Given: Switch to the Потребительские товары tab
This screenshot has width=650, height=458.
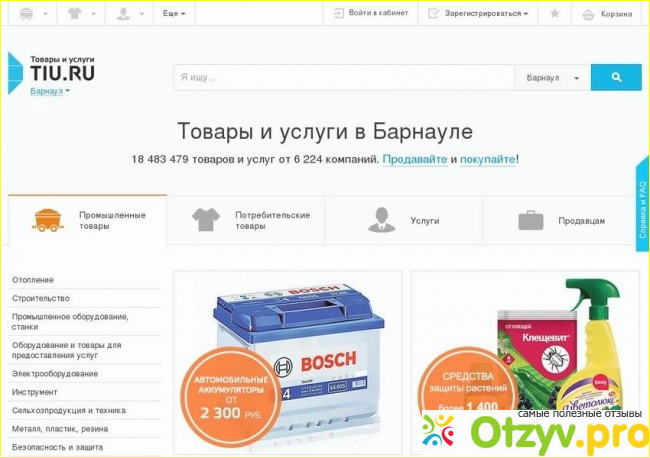Looking at the screenshot, I should pos(250,220).
